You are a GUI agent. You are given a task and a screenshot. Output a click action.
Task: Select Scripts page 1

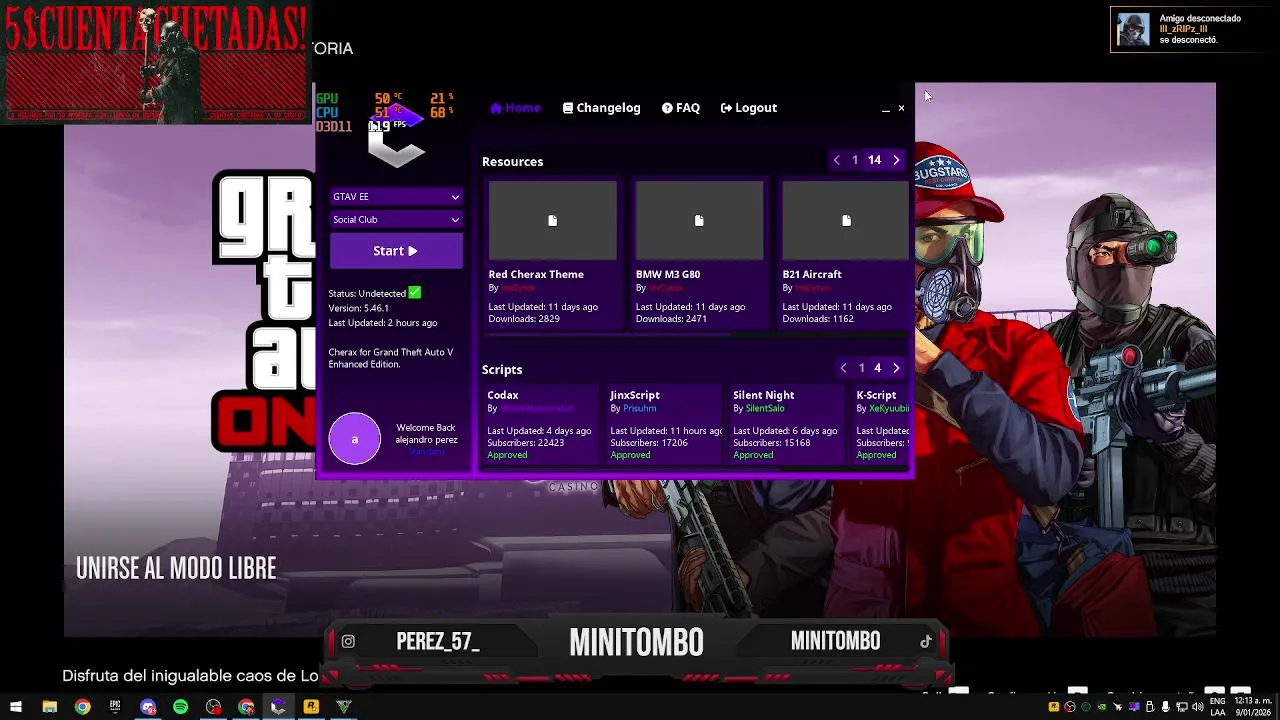tap(861, 368)
